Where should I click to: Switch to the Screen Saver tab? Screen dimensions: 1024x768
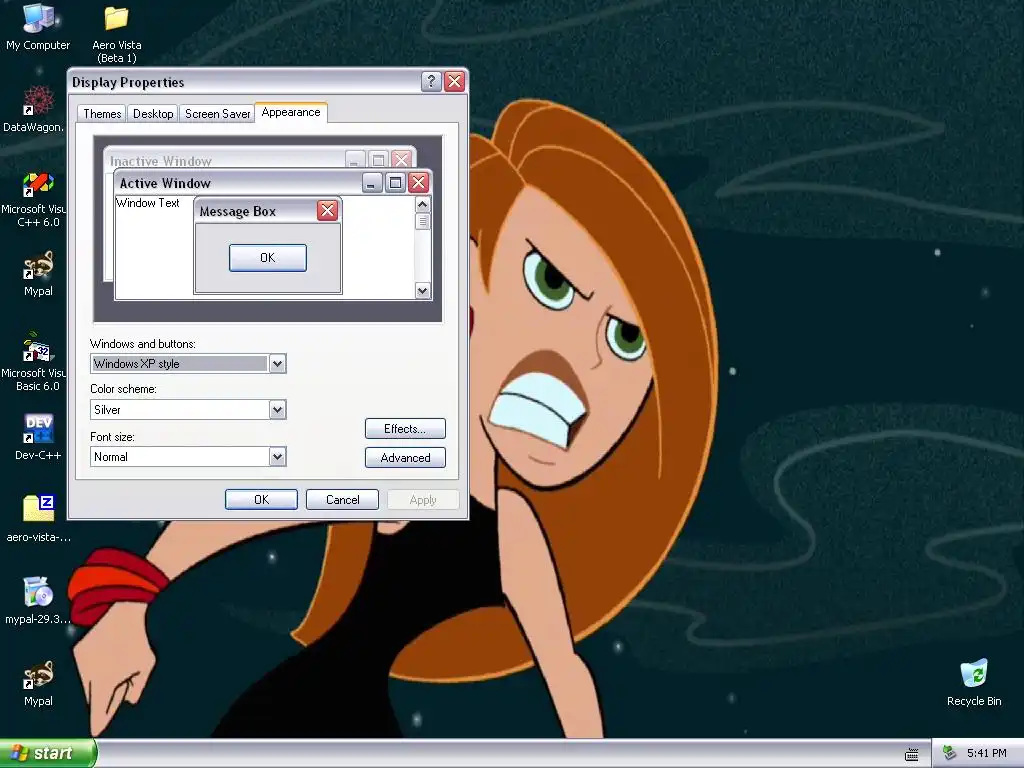click(x=217, y=114)
